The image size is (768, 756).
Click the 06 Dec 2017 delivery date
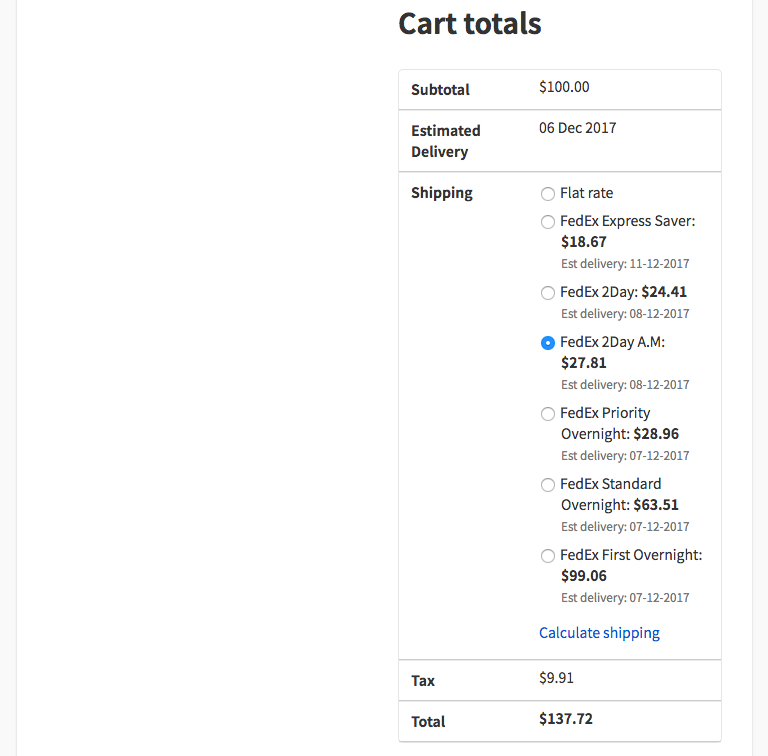577,128
